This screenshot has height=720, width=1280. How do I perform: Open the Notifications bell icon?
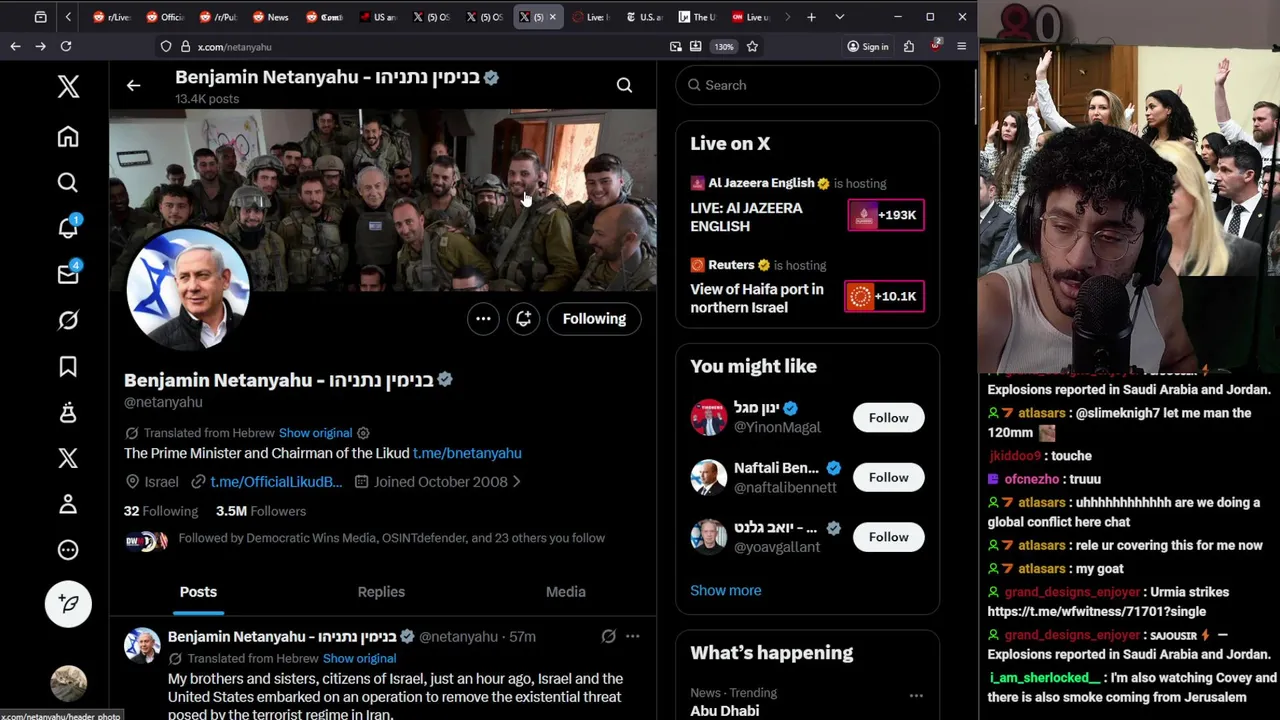[x=68, y=228]
